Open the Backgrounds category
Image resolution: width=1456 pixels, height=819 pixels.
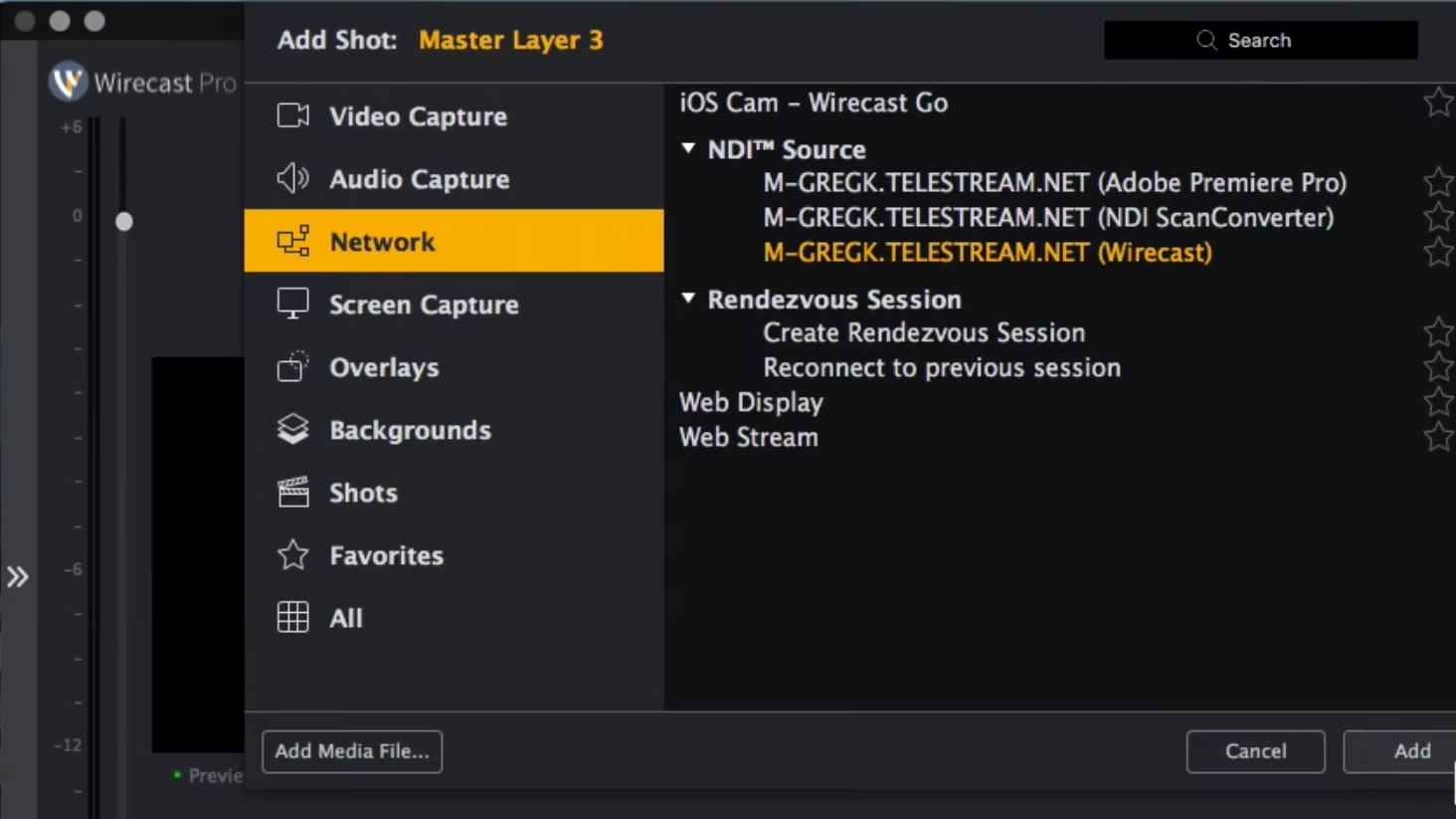click(x=454, y=429)
